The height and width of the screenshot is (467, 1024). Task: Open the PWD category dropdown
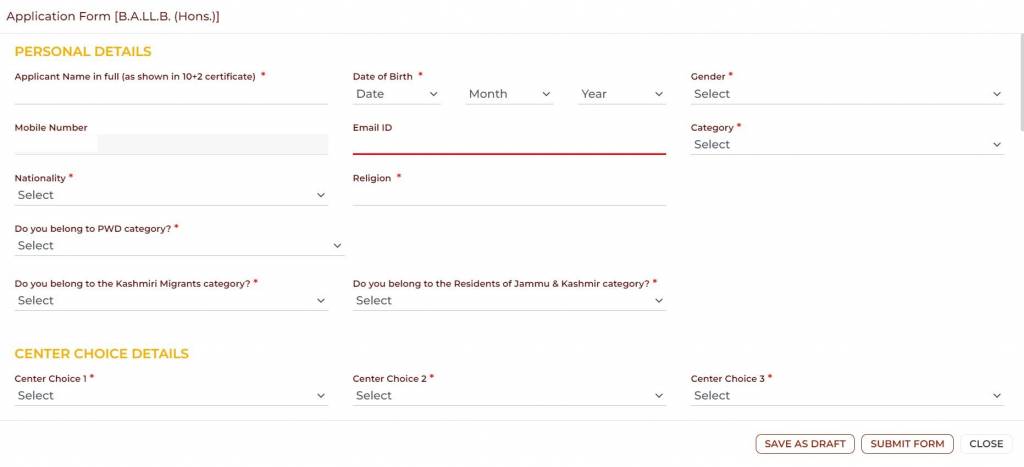pos(179,246)
